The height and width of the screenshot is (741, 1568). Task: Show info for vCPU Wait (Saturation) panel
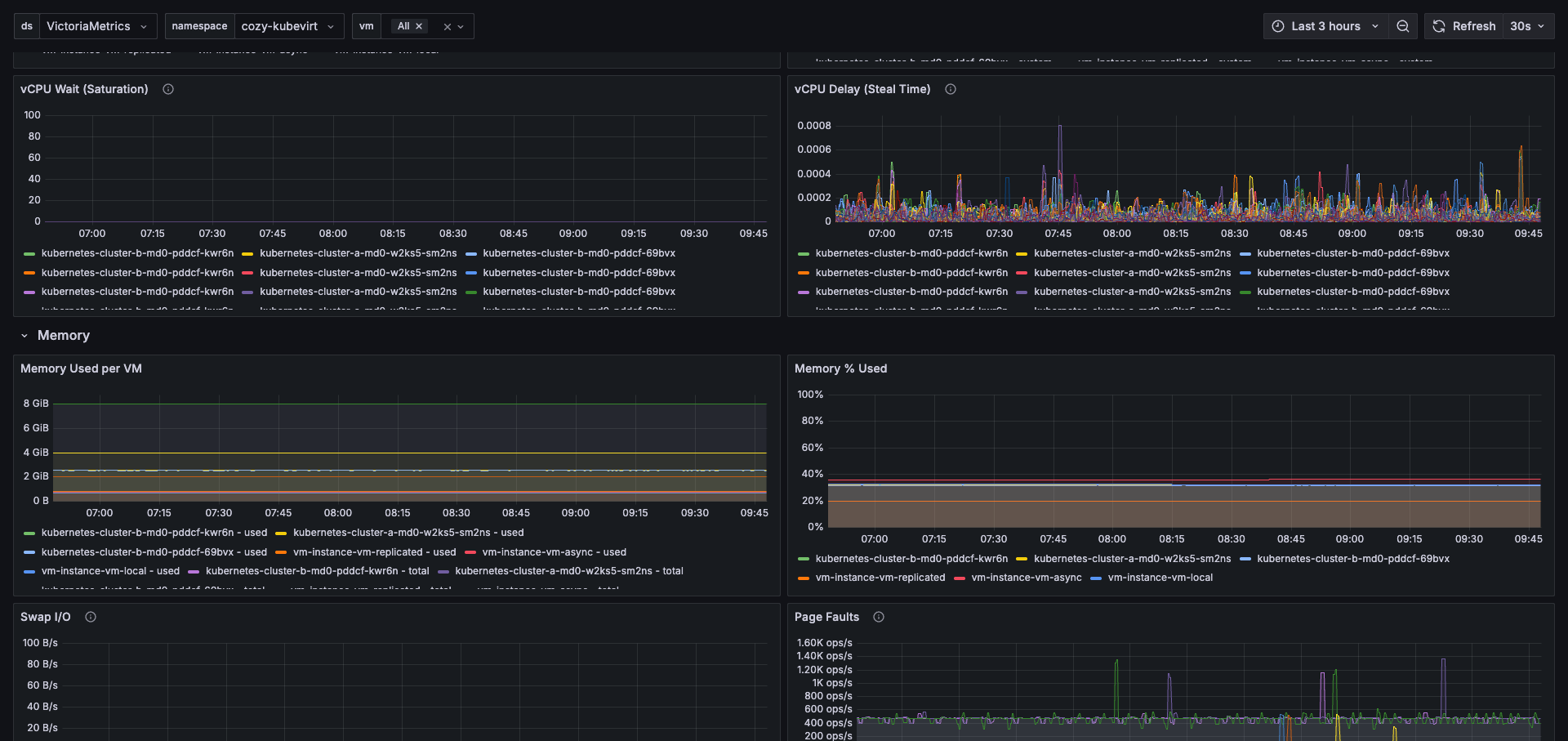[x=168, y=89]
